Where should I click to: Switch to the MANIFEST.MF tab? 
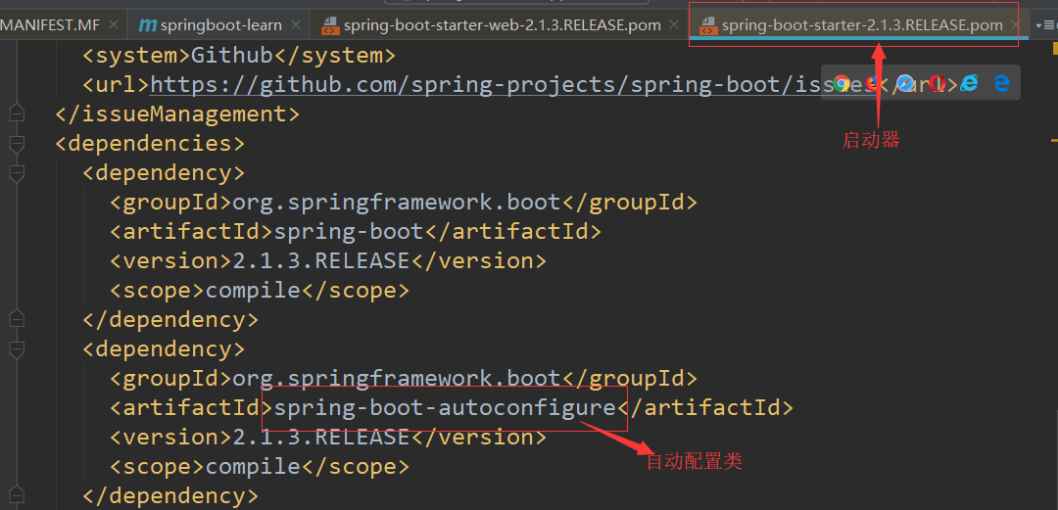coord(50,26)
